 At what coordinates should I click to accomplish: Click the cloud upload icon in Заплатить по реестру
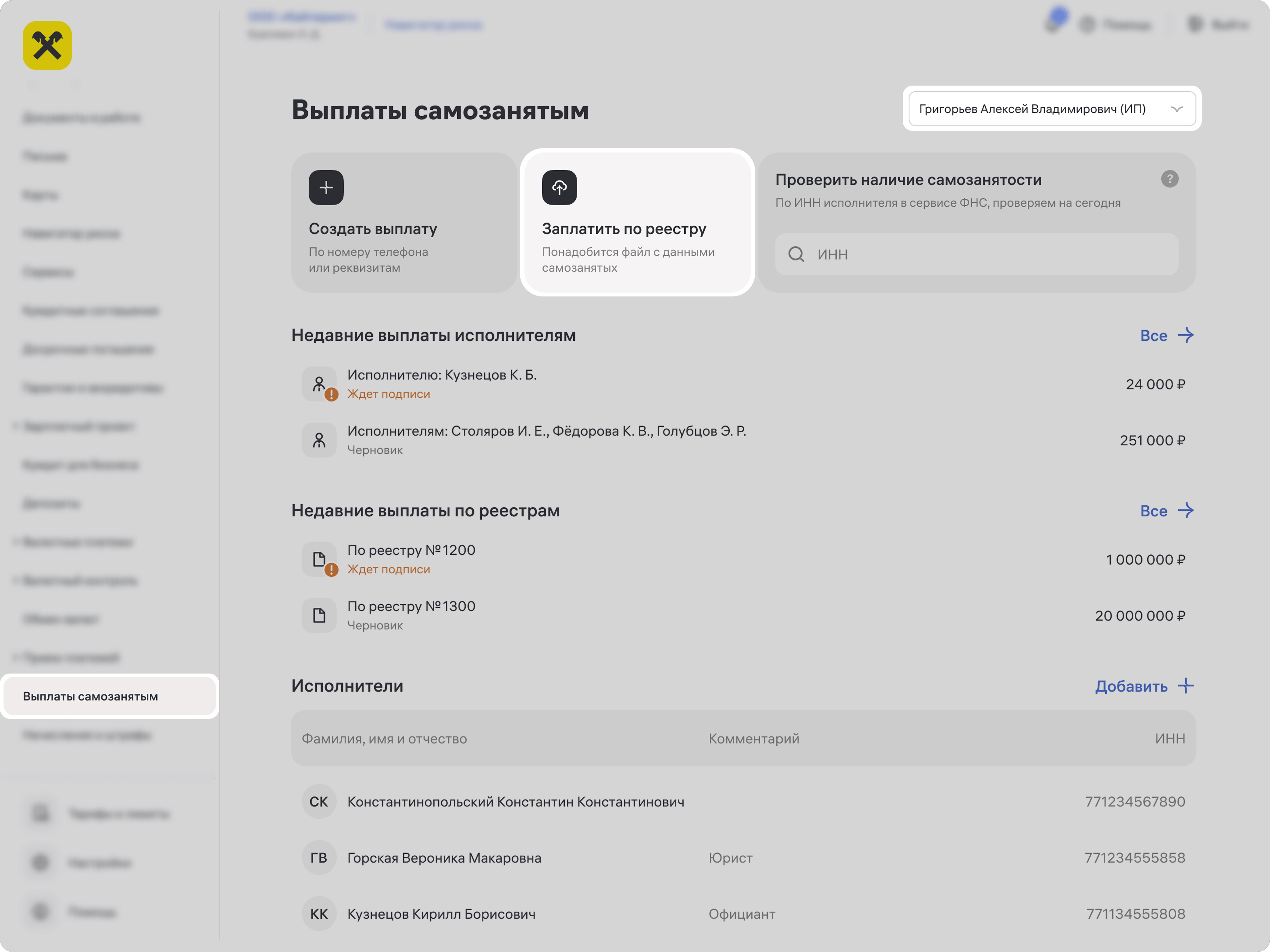[x=559, y=188]
